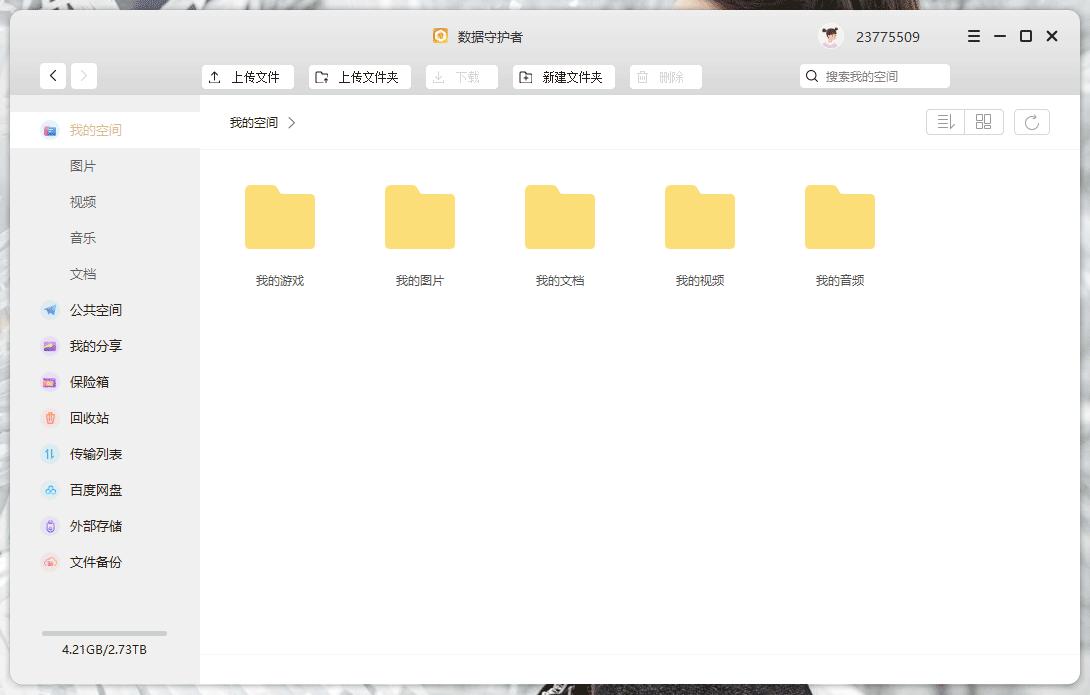This screenshot has height=695, width=1090.
Task: Switch to grid view layout
Action: (983, 121)
